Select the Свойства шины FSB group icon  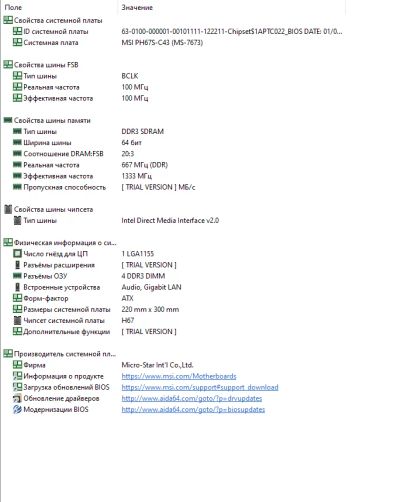(x=8, y=65)
